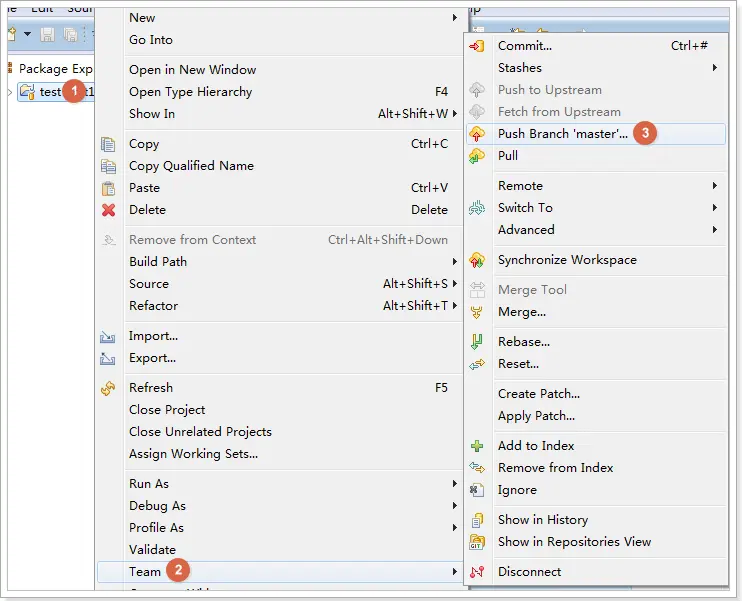
Task: Choose Go Into from context menu
Action: [x=280, y=40]
